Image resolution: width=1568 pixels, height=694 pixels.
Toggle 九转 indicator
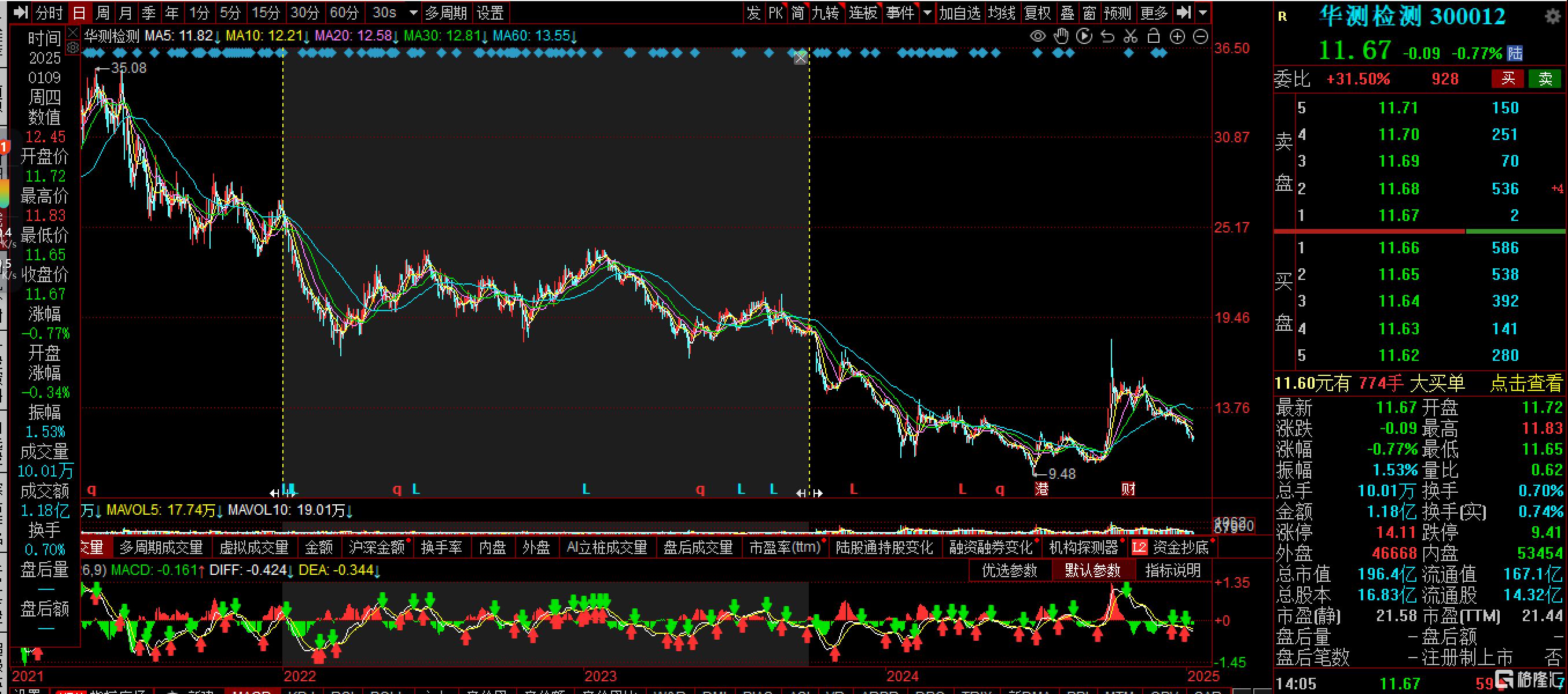(826, 12)
